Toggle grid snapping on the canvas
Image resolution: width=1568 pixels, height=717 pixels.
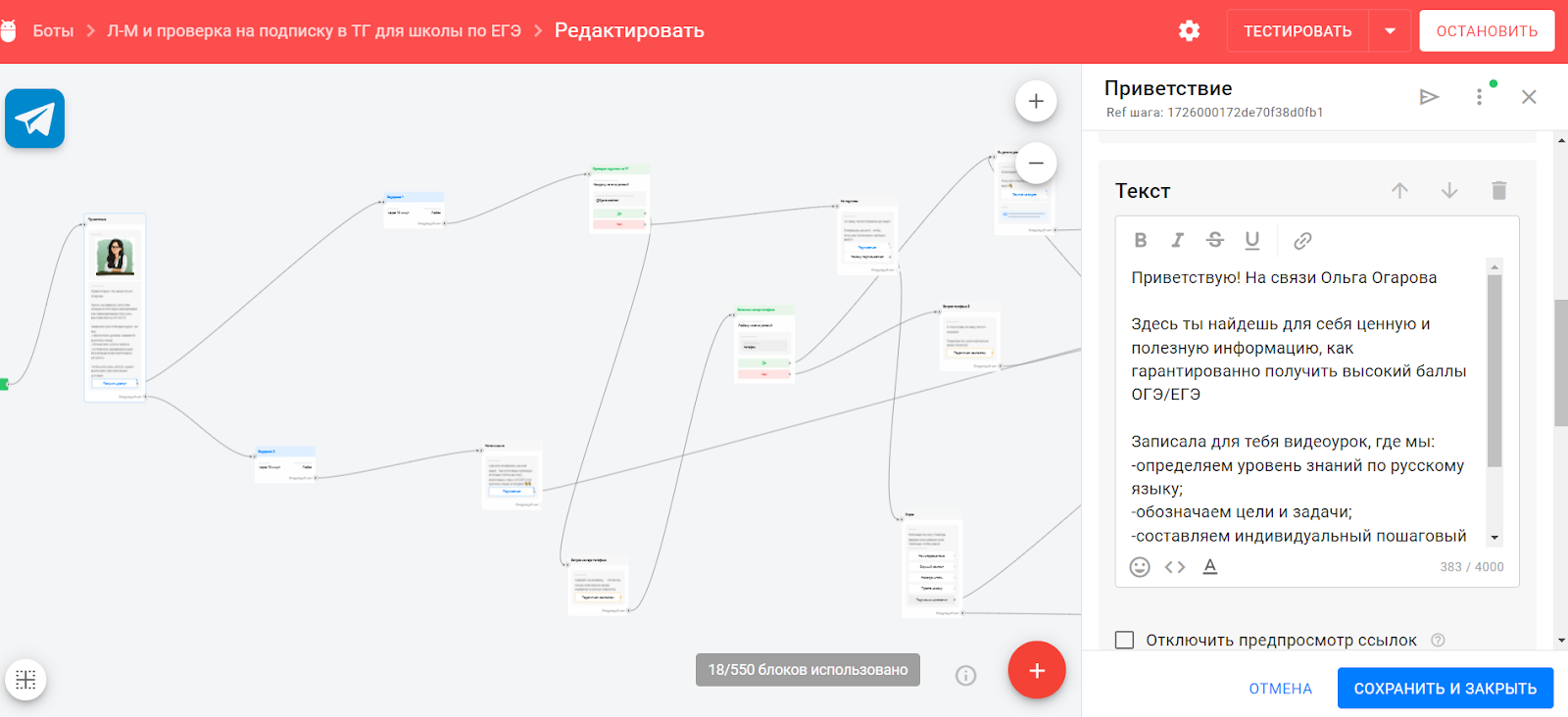(25, 679)
